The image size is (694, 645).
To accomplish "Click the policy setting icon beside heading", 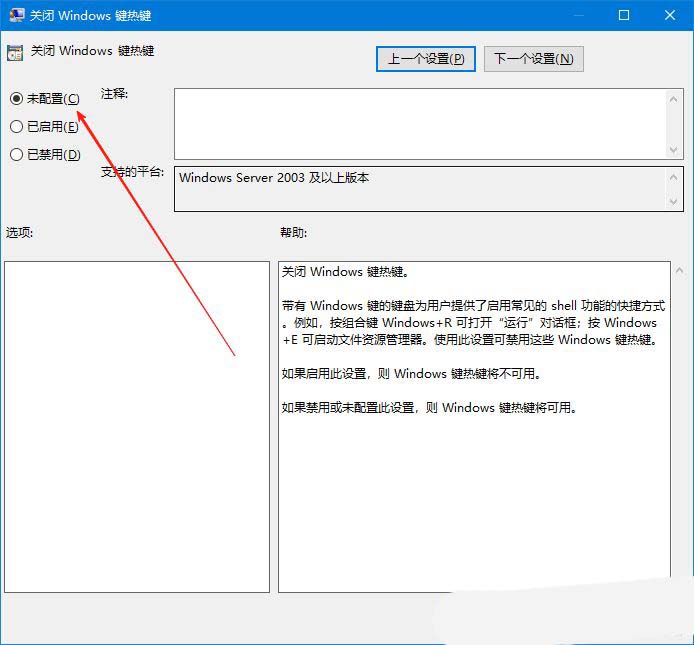I will pos(15,53).
